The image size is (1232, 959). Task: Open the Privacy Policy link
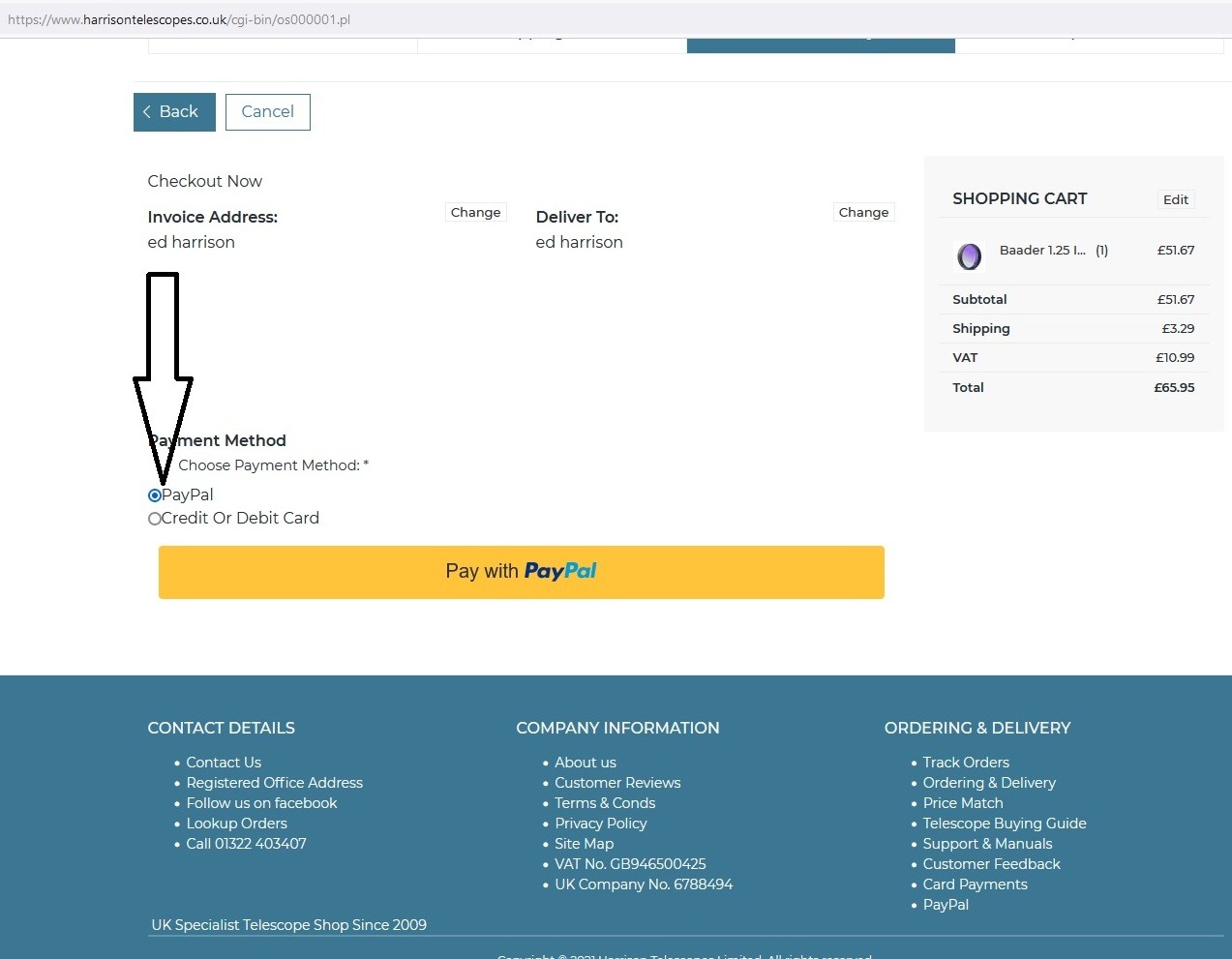pyautogui.click(x=600, y=824)
